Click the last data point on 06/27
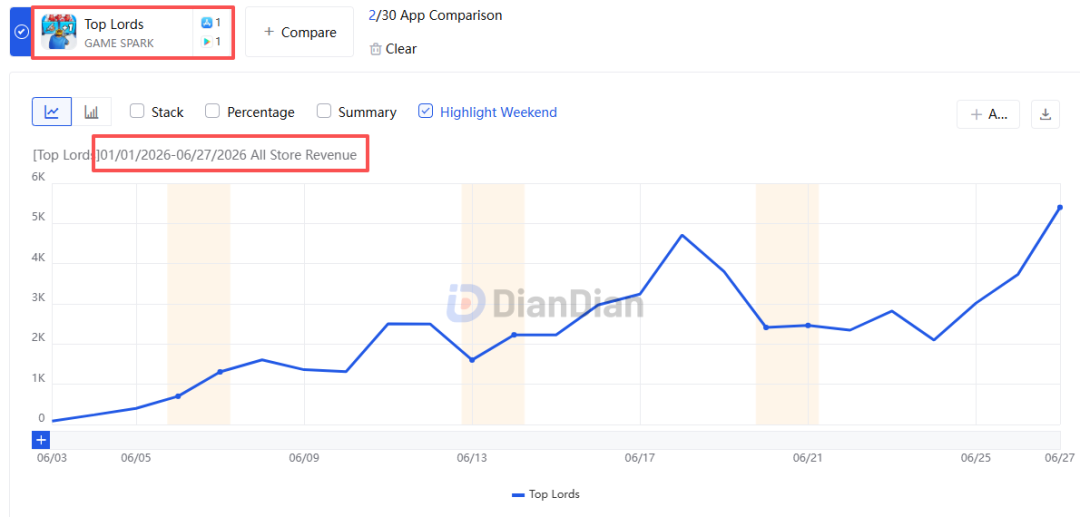This screenshot has width=1080, height=517. coord(1060,207)
